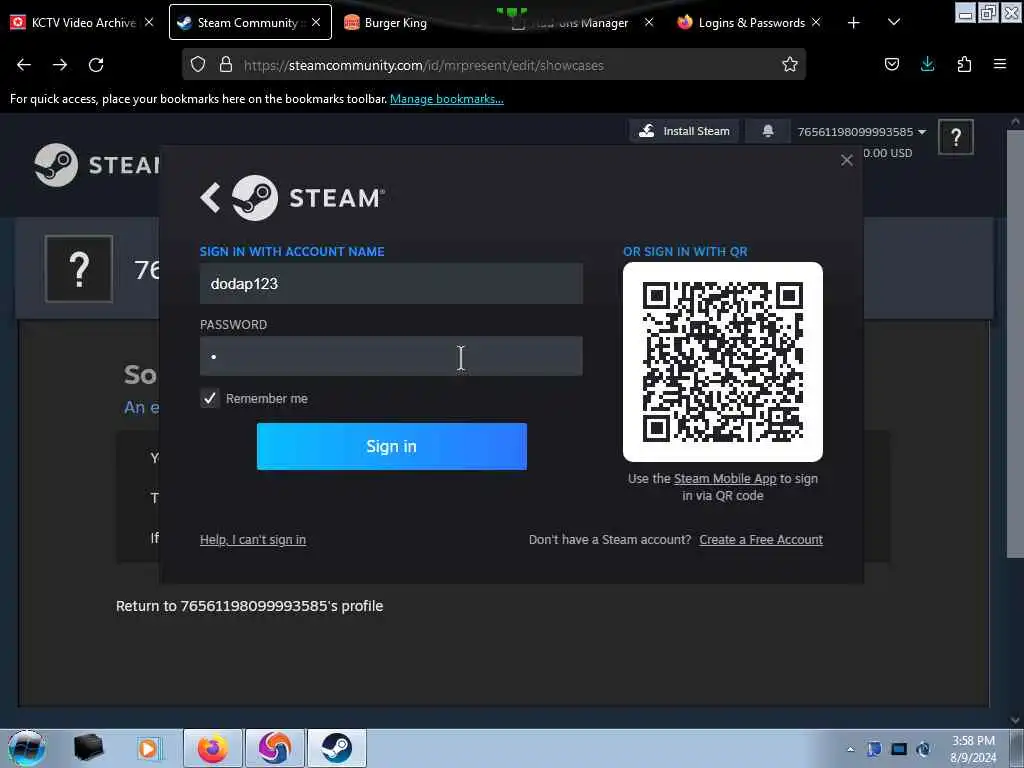Expand the list all tabs chevron
Screen dimensions: 1024x768
click(894, 22)
